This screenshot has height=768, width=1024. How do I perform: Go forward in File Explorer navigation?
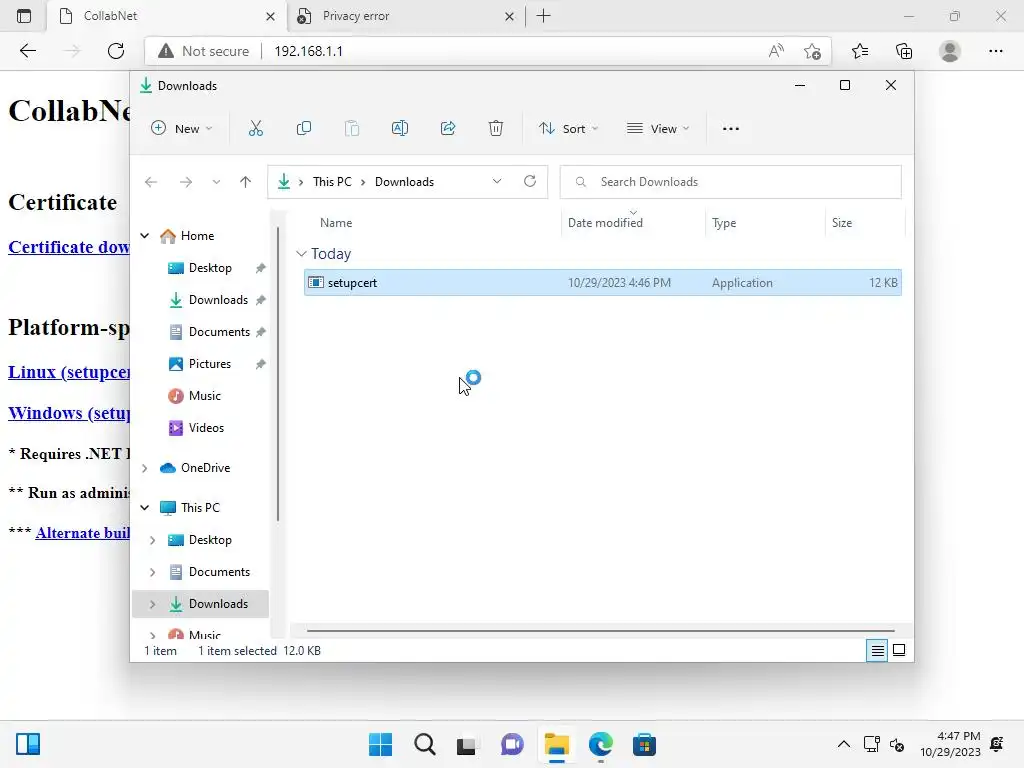(186, 182)
